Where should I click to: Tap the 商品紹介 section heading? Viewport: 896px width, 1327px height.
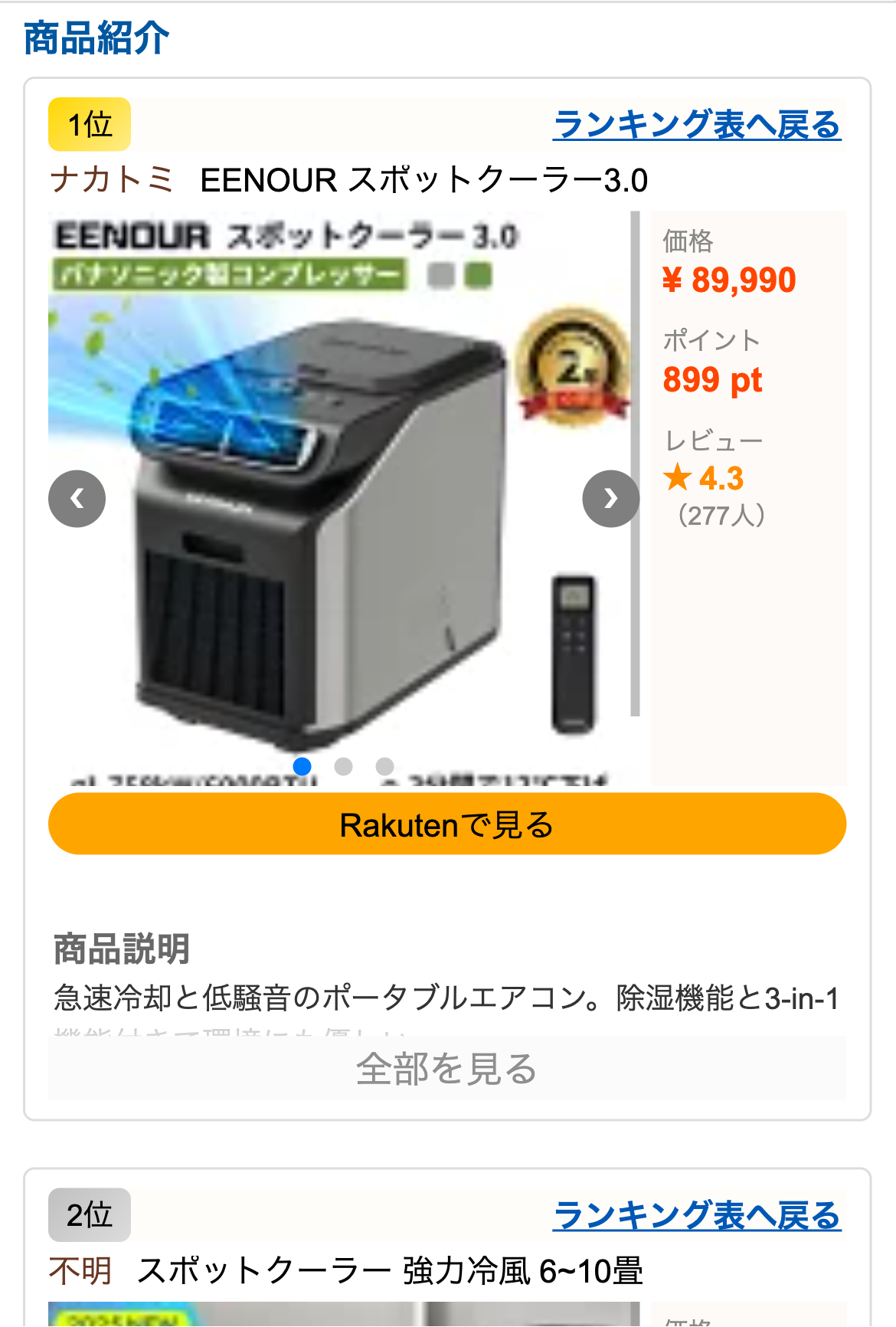[x=96, y=38]
